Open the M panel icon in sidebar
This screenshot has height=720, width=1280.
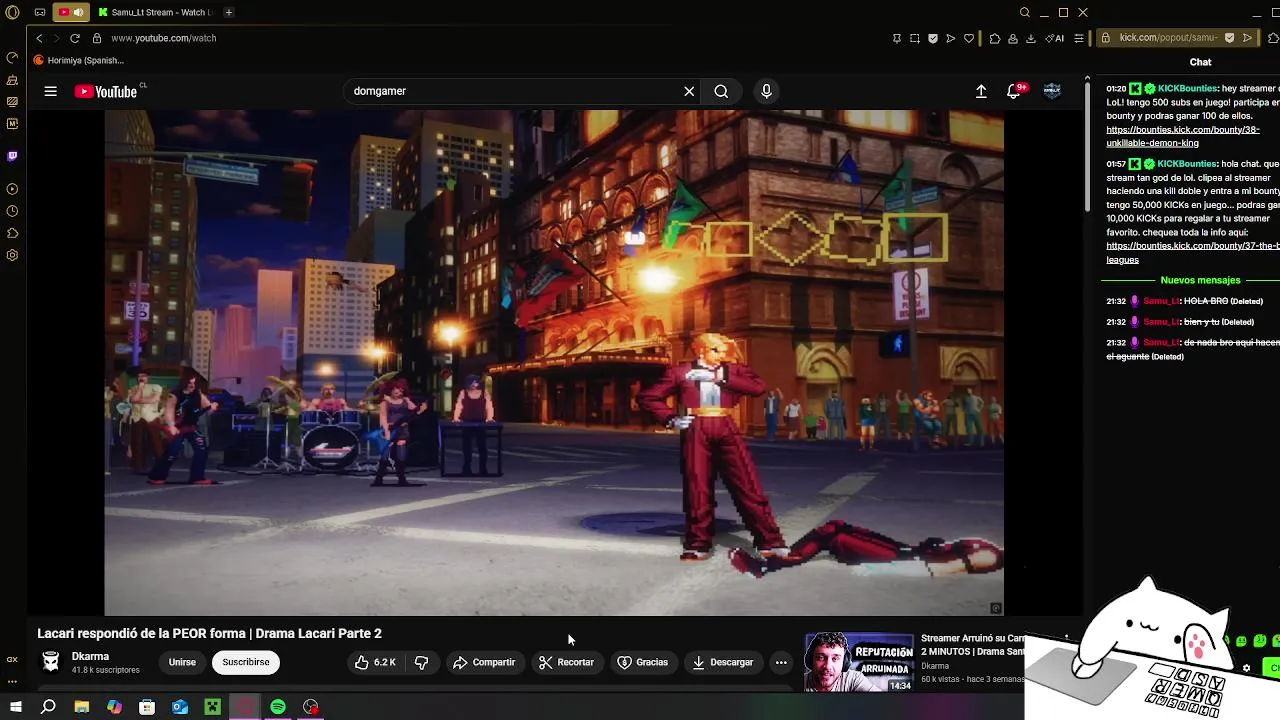12,124
